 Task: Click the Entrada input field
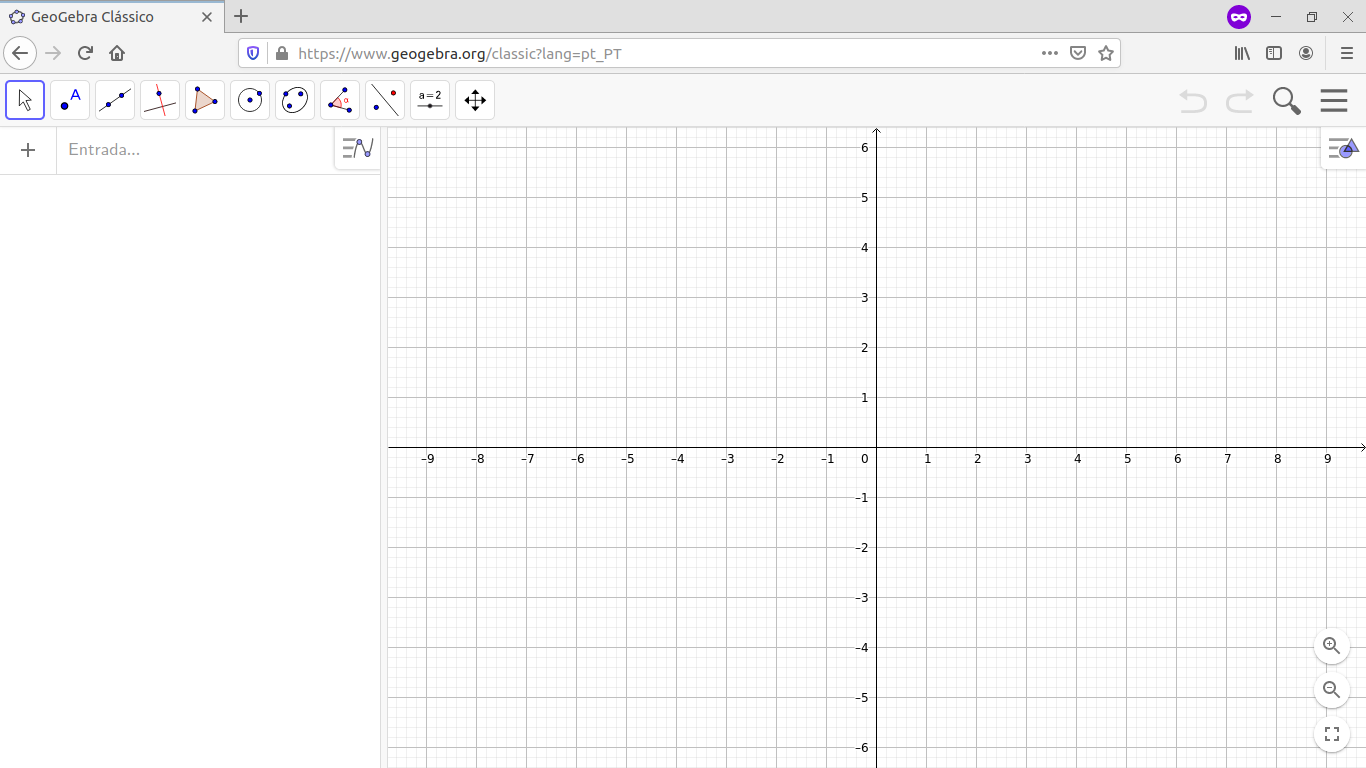[196, 150]
